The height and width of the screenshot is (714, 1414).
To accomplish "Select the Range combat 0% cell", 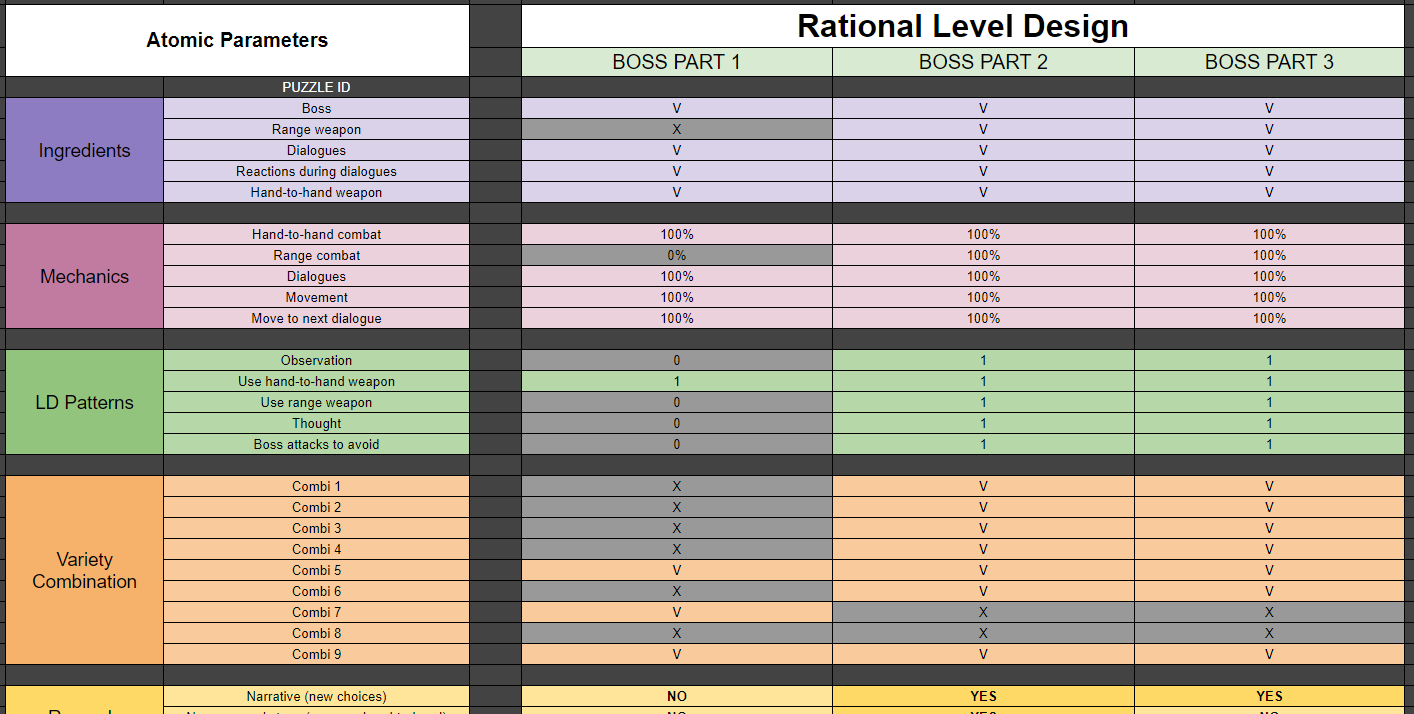I will point(677,255).
